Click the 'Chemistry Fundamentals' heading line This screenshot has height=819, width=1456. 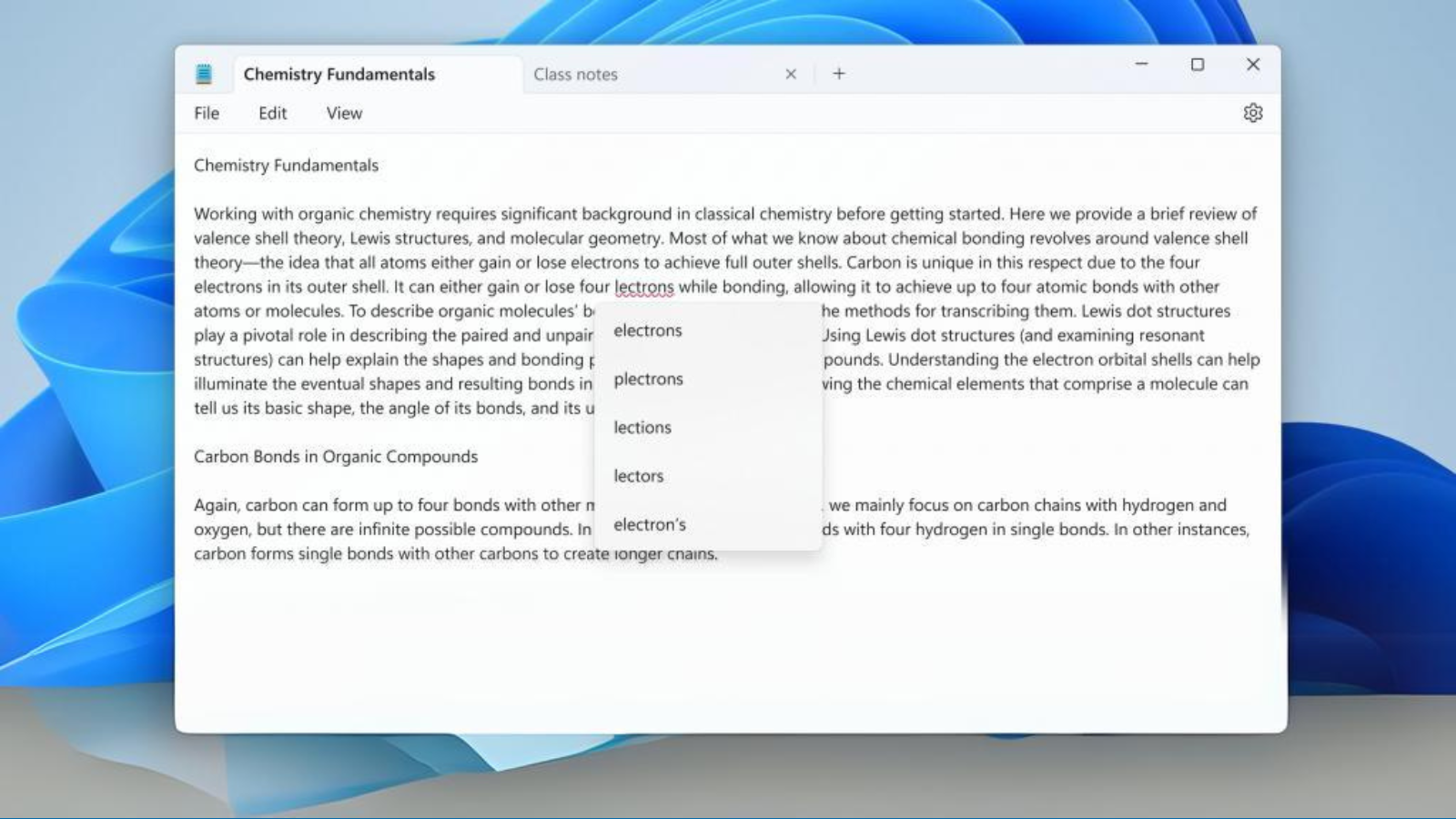286,166
